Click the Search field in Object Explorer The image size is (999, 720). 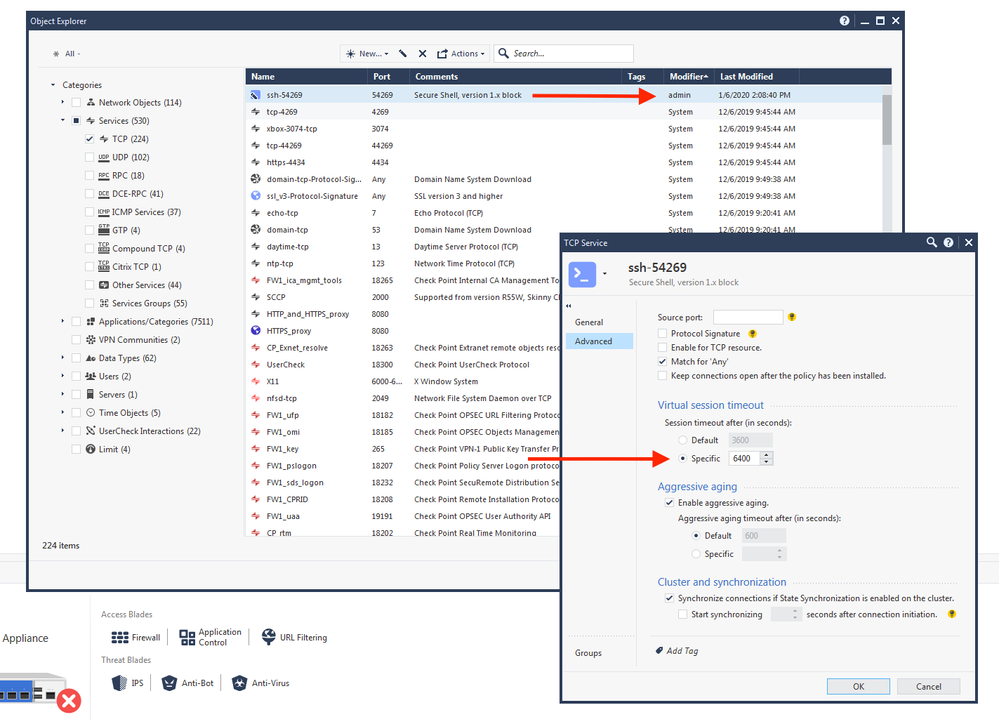(563, 54)
